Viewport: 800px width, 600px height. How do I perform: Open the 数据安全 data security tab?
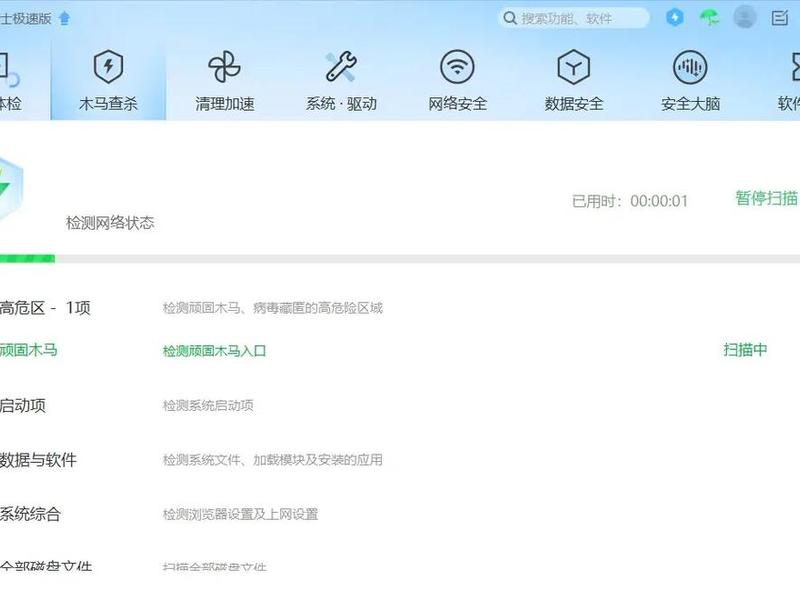click(x=573, y=80)
